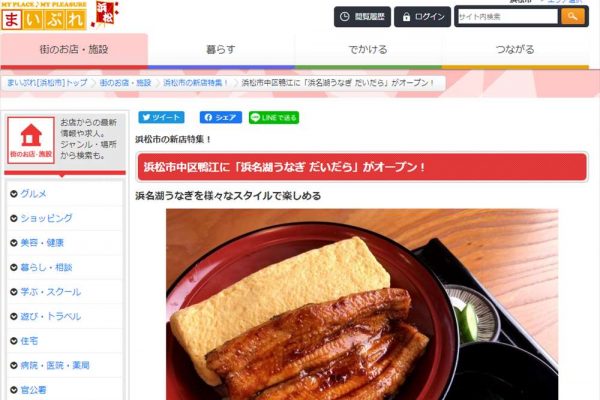Click the orange magnifier search button
600x400 pixels.
pos(573,16)
